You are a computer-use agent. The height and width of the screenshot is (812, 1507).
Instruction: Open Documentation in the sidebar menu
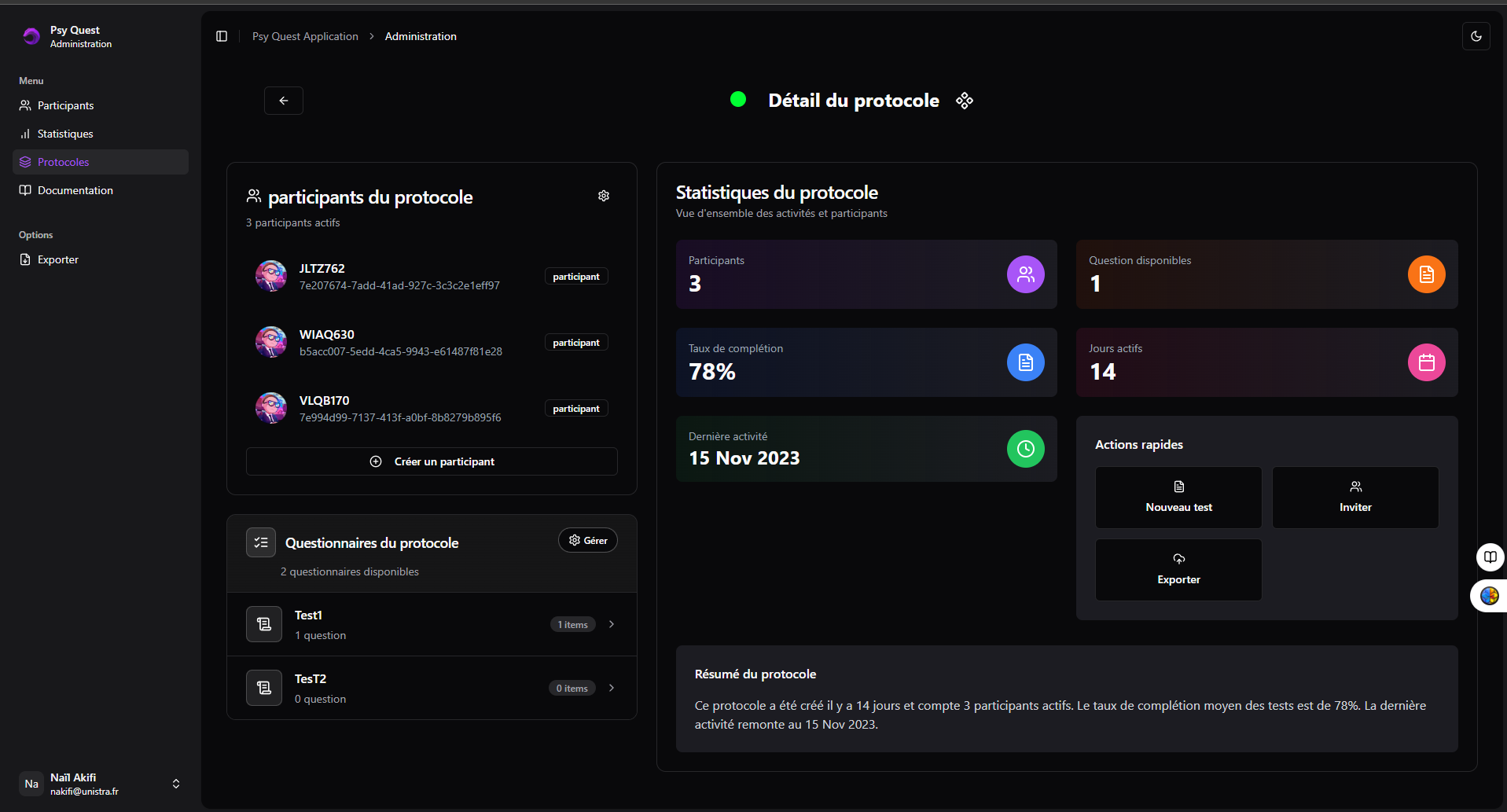75,190
